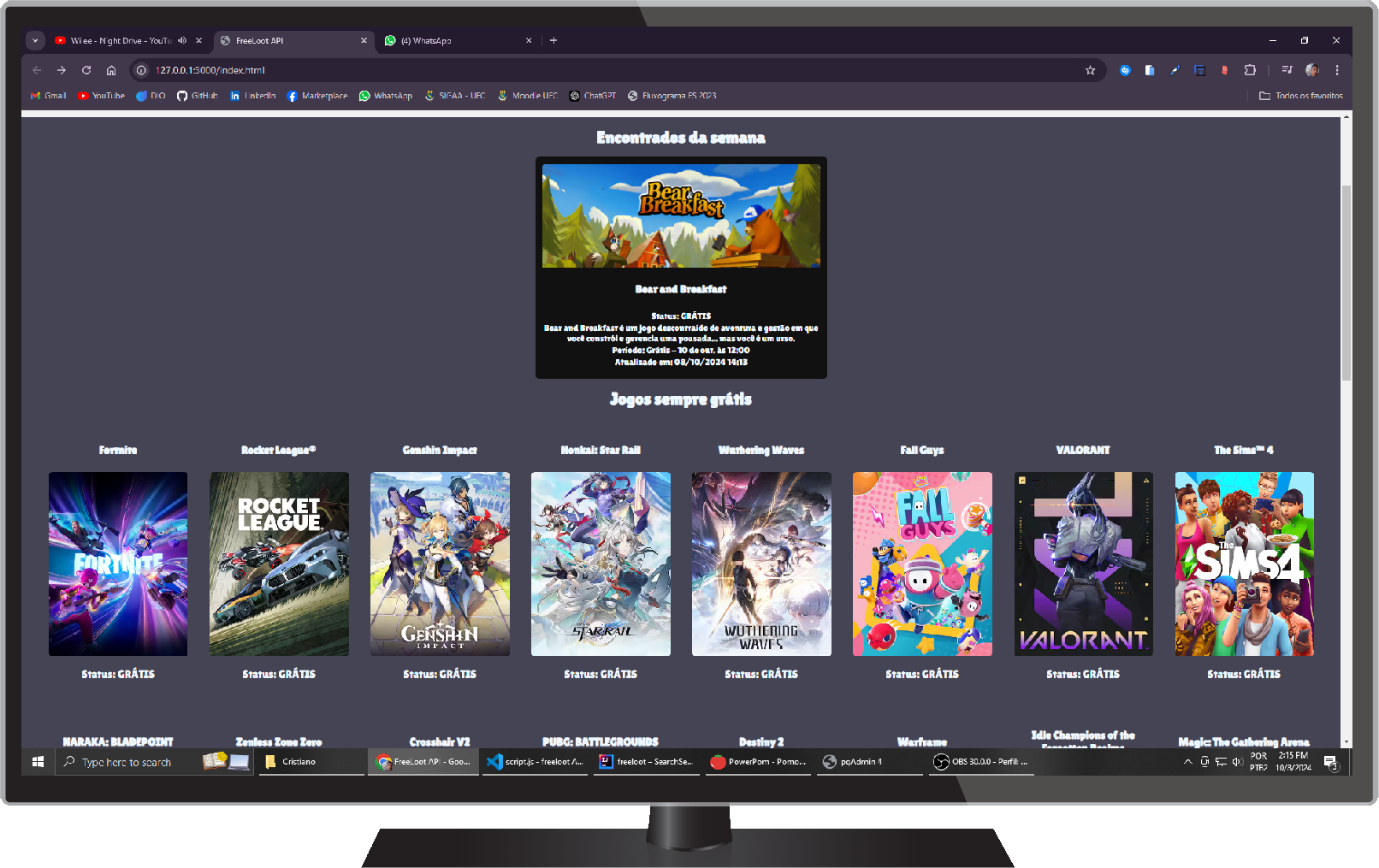Open the Windows Start menu
This screenshot has height=868, width=1379.
tap(38, 762)
